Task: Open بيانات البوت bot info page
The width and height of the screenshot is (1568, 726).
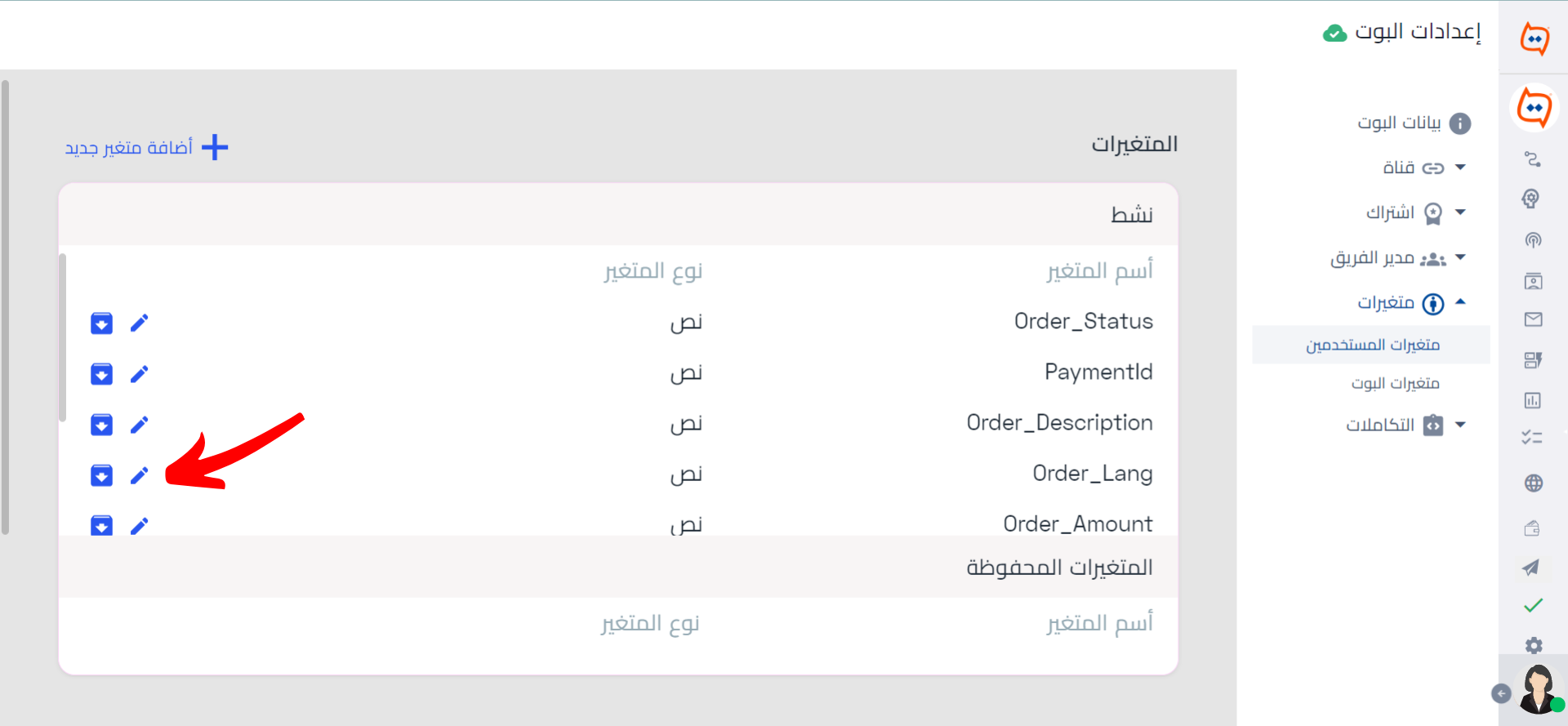Action: [1414, 122]
